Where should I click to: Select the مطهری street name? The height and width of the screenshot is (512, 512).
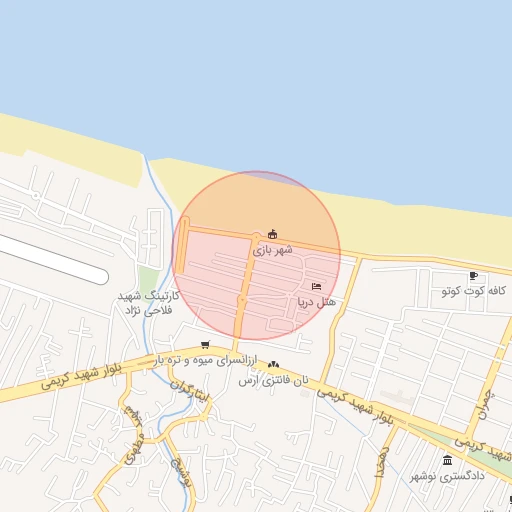pyautogui.click(x=135, y=449)
